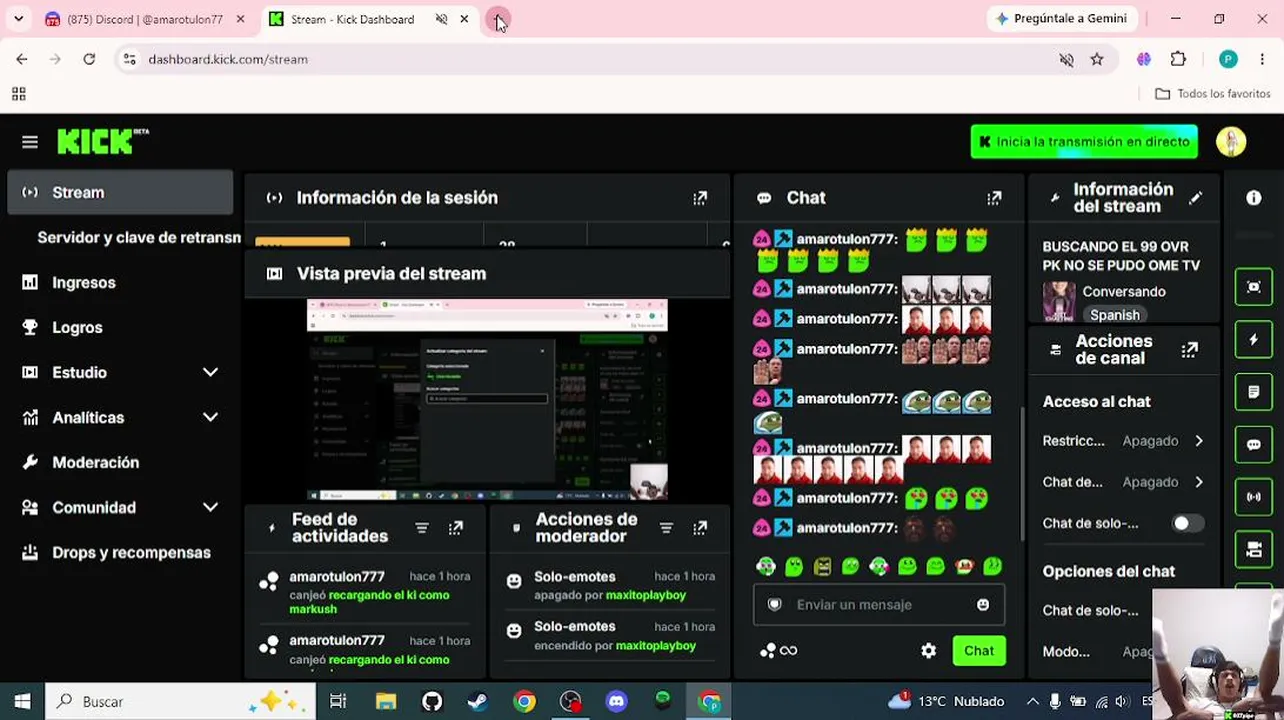
Task: Open the Windows Start menu
Action: click(22, 702)
